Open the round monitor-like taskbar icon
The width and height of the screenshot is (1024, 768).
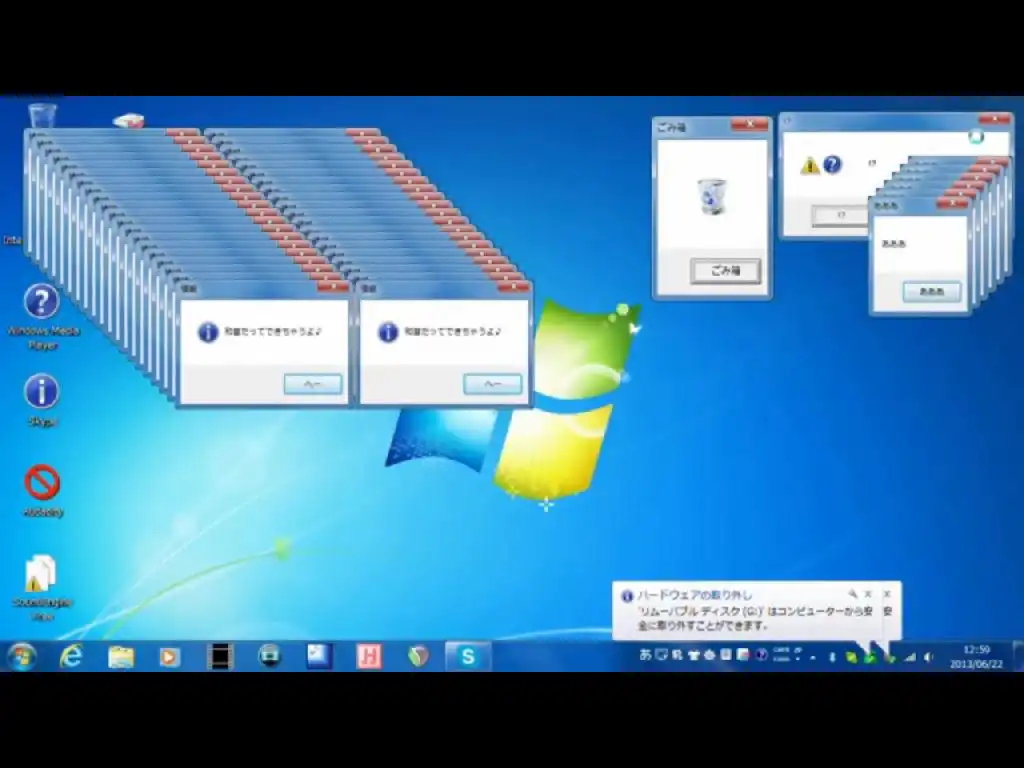click(x=269, y=656)
